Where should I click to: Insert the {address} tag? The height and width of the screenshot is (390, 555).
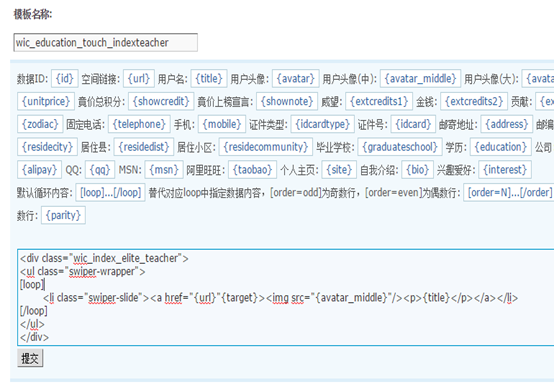(507, 124)
